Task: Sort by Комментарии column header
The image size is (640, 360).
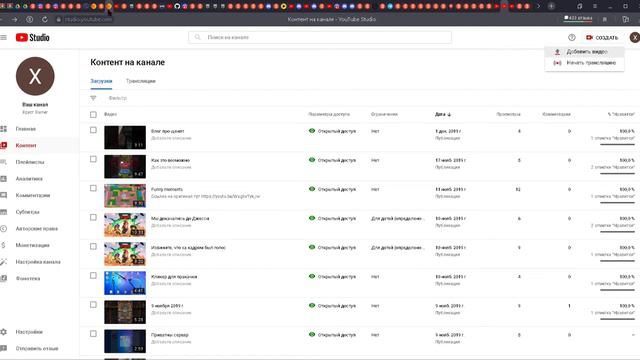Action: 556,114
